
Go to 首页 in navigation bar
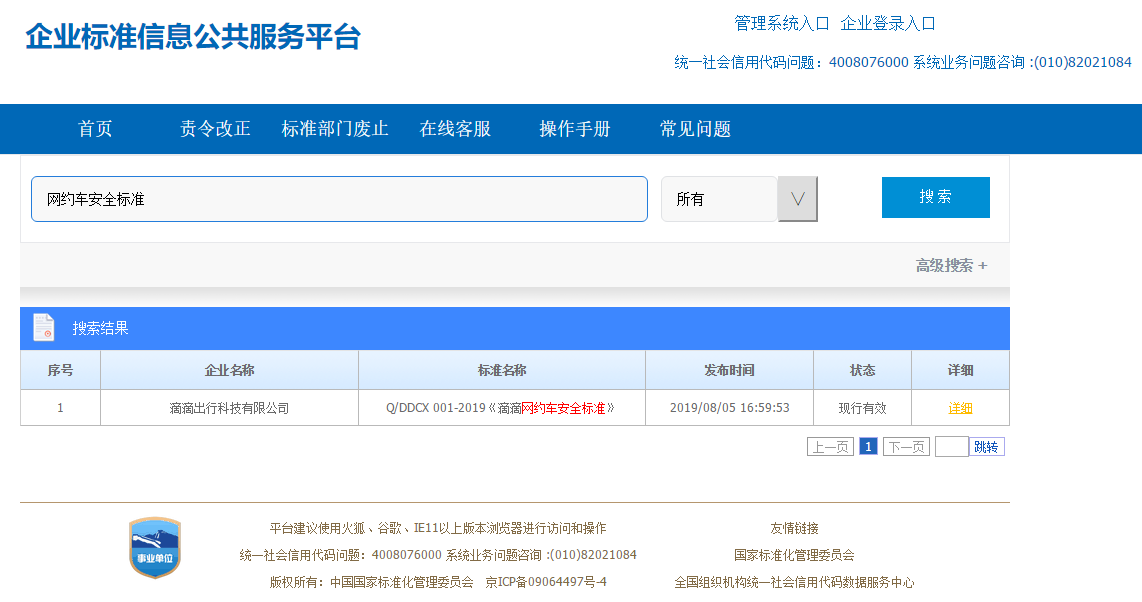point(95,129)
